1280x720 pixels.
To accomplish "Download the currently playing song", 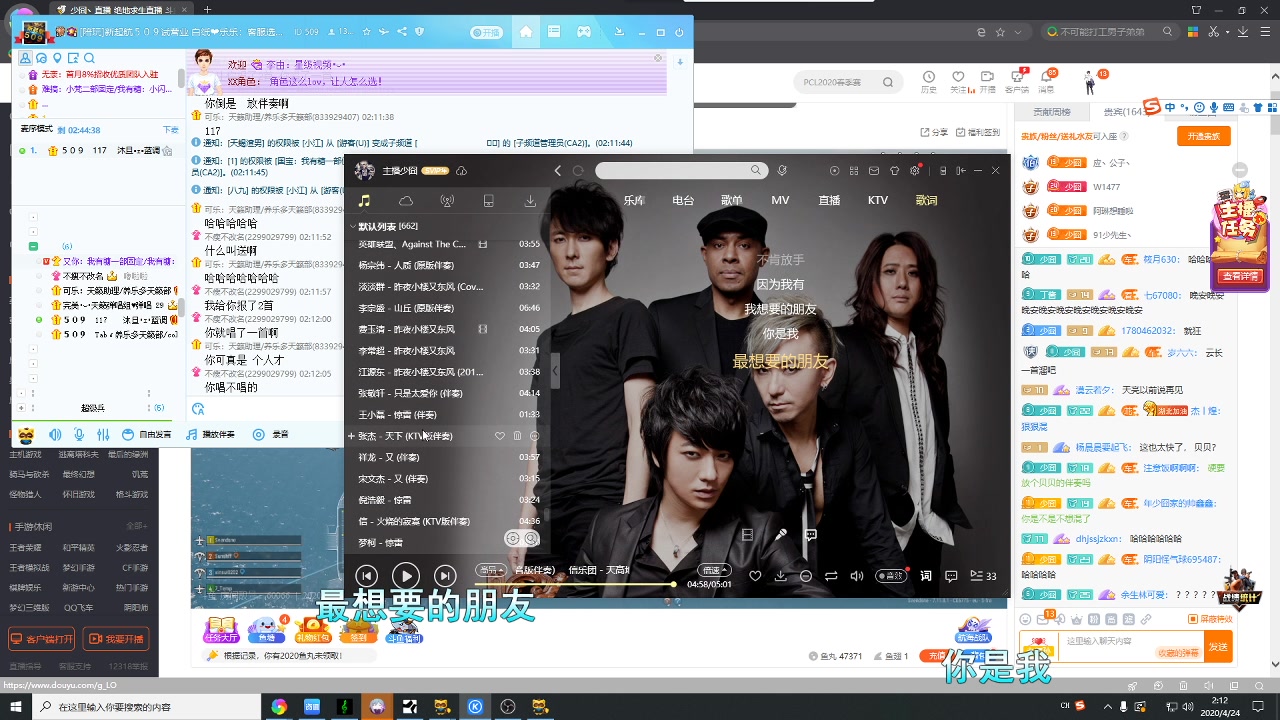I will (x=780, y=576).
